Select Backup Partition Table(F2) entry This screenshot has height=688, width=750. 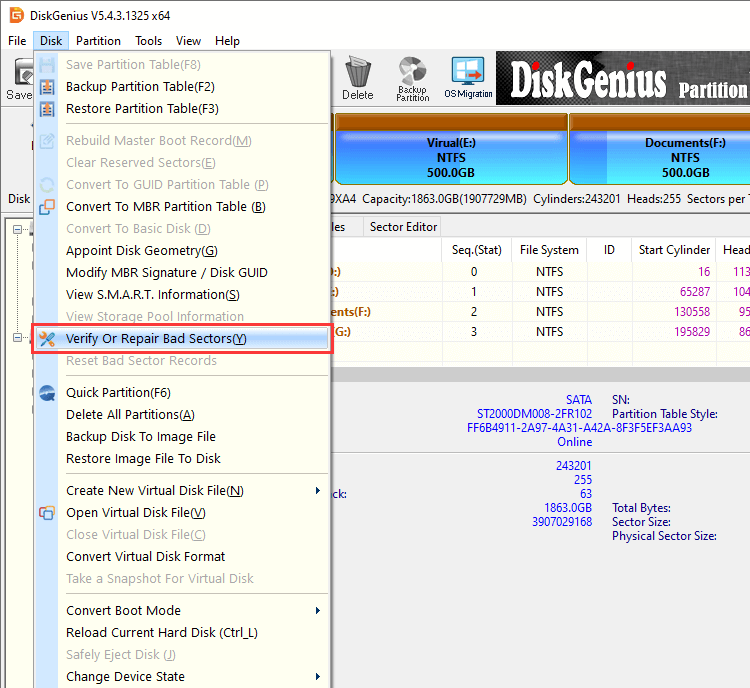pyautogui.click(x=140, y=87)
